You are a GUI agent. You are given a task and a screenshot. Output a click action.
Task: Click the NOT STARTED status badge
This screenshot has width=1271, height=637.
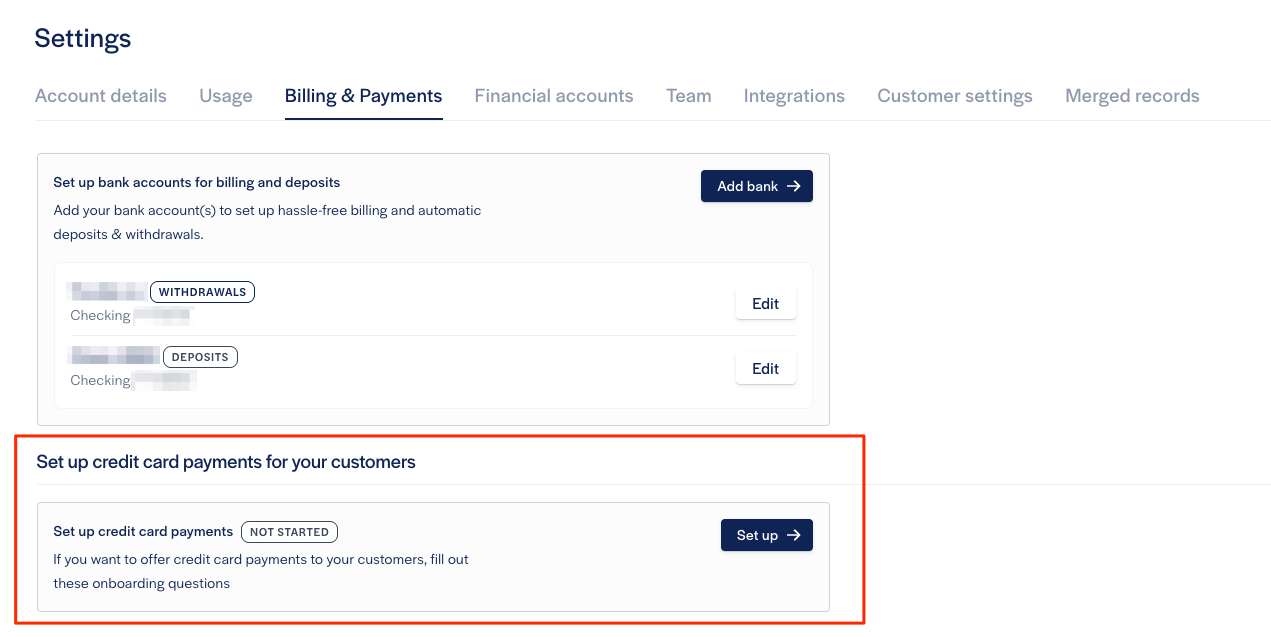point(289,532)
